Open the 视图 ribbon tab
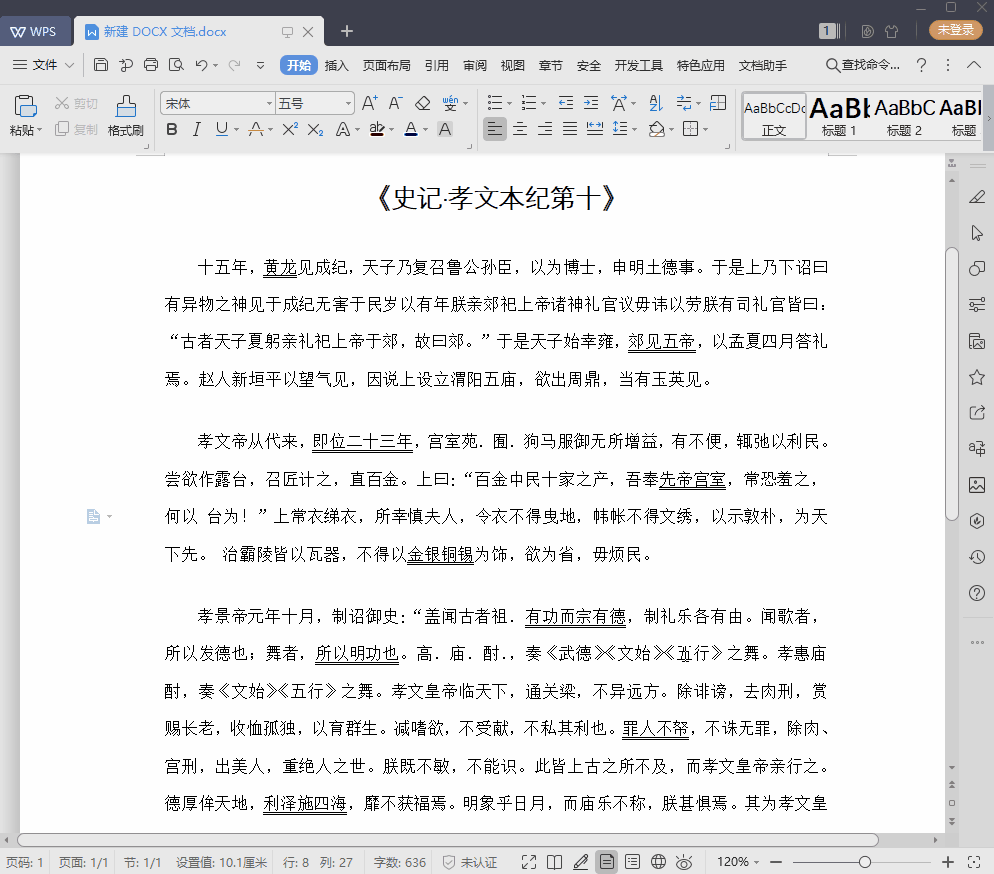This screenshot has height=874, width=994. (512, 65)
